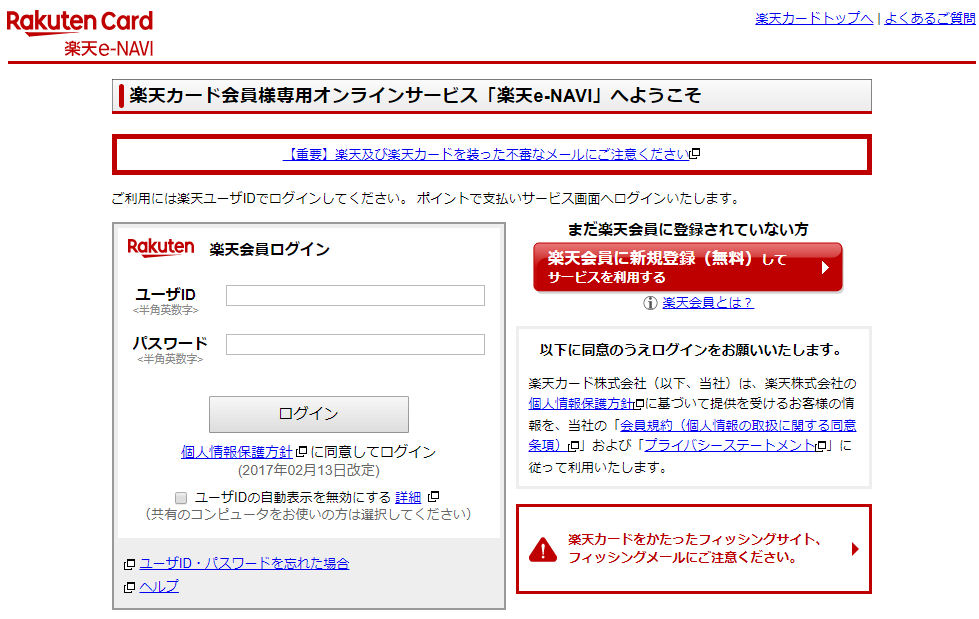Open the 【重要】 suspicious email notice link
979x619 pixels.
click(486, 154)
